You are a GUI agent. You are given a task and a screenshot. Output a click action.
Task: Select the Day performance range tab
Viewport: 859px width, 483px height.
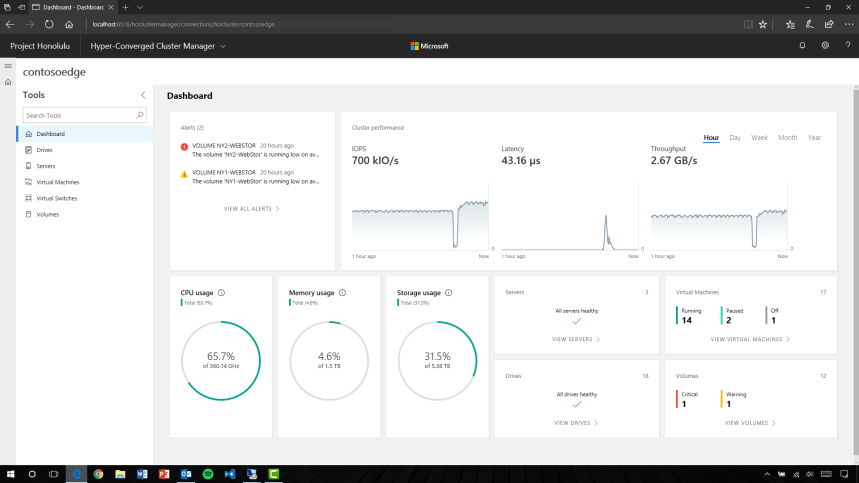tap(735, 137)
